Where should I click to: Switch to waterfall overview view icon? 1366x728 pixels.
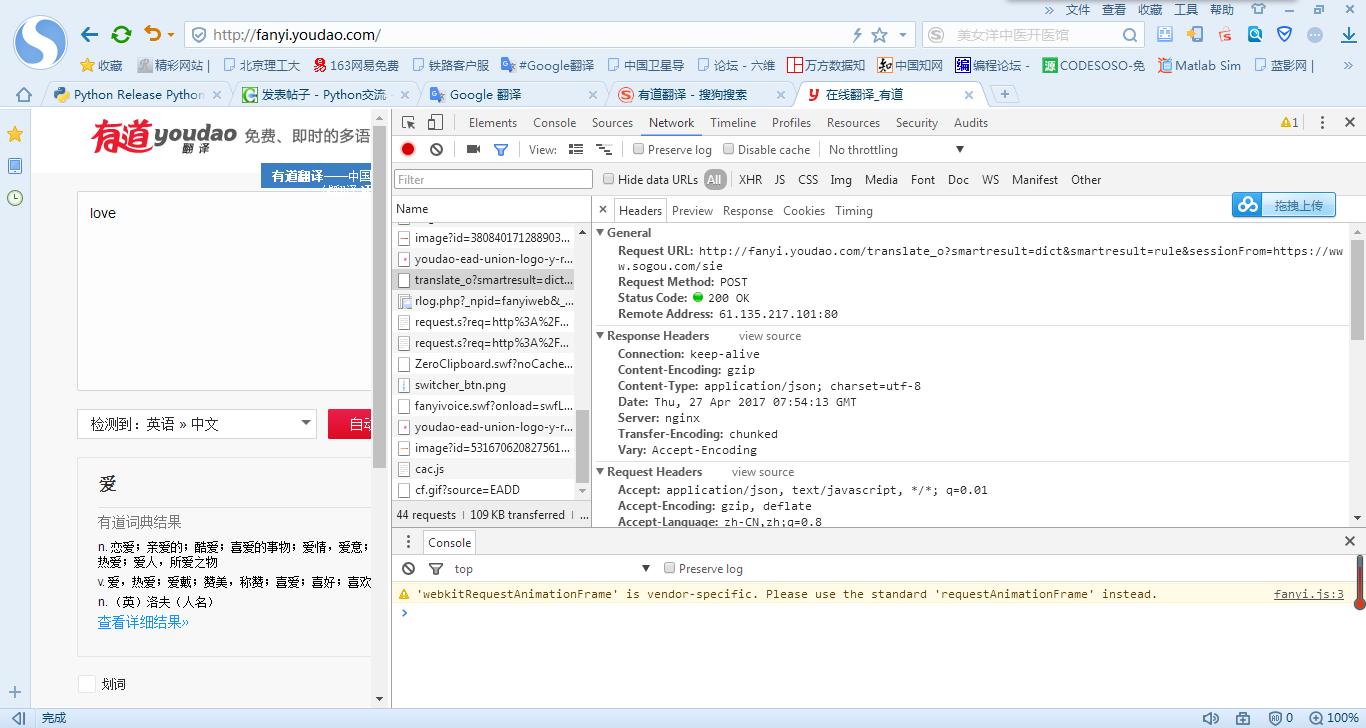(603, 149)
